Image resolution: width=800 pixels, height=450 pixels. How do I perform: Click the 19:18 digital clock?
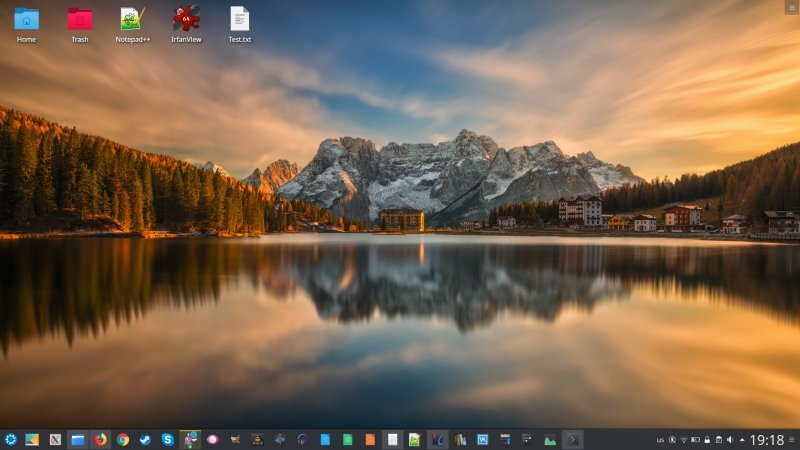pyautogui.click(x=766, y=439)
